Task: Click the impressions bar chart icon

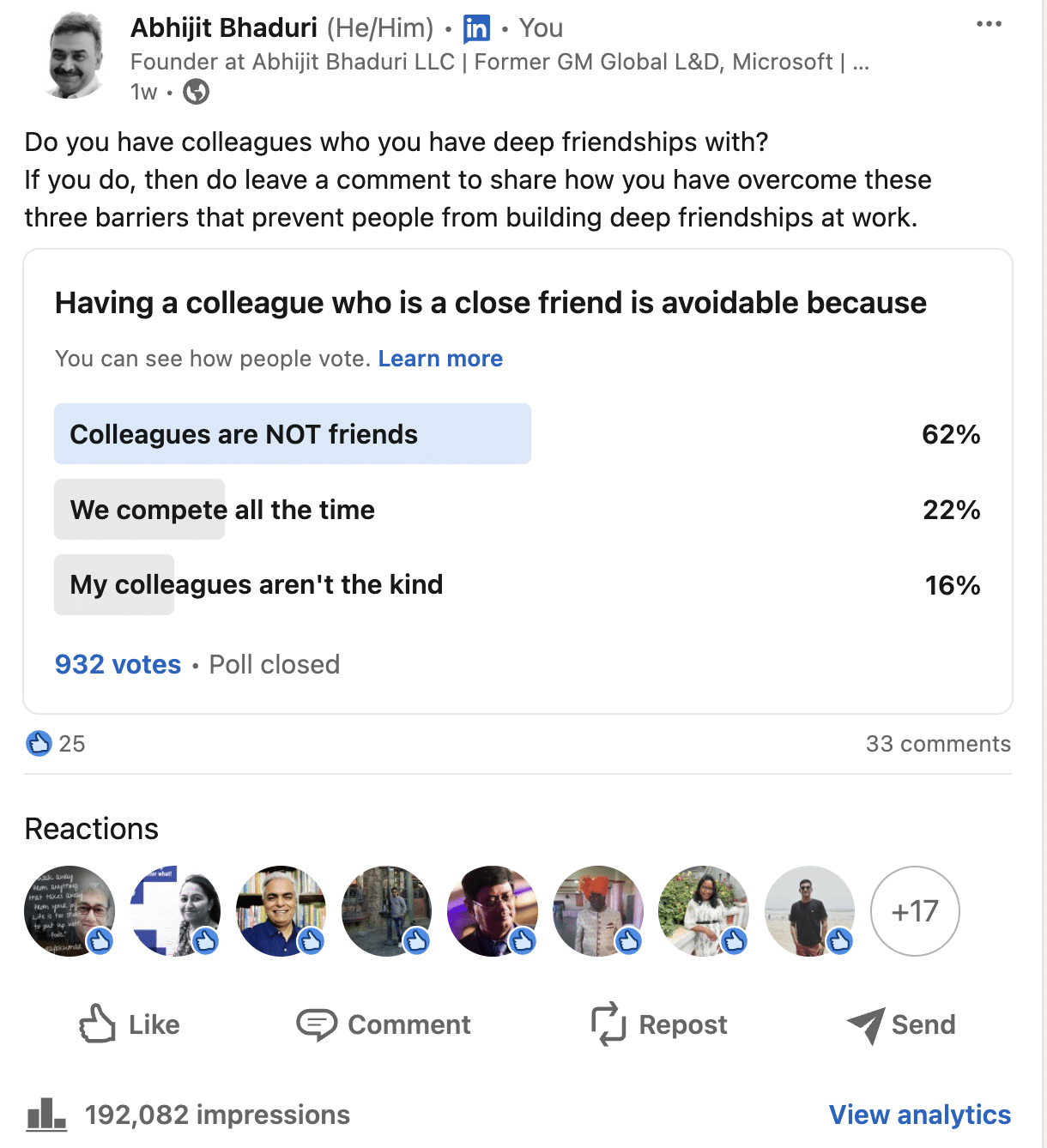Action: [46, 1115]
